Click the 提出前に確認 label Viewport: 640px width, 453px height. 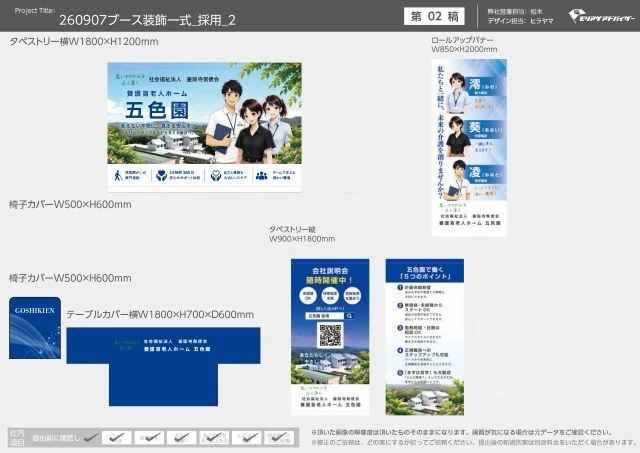coord(56,438)
